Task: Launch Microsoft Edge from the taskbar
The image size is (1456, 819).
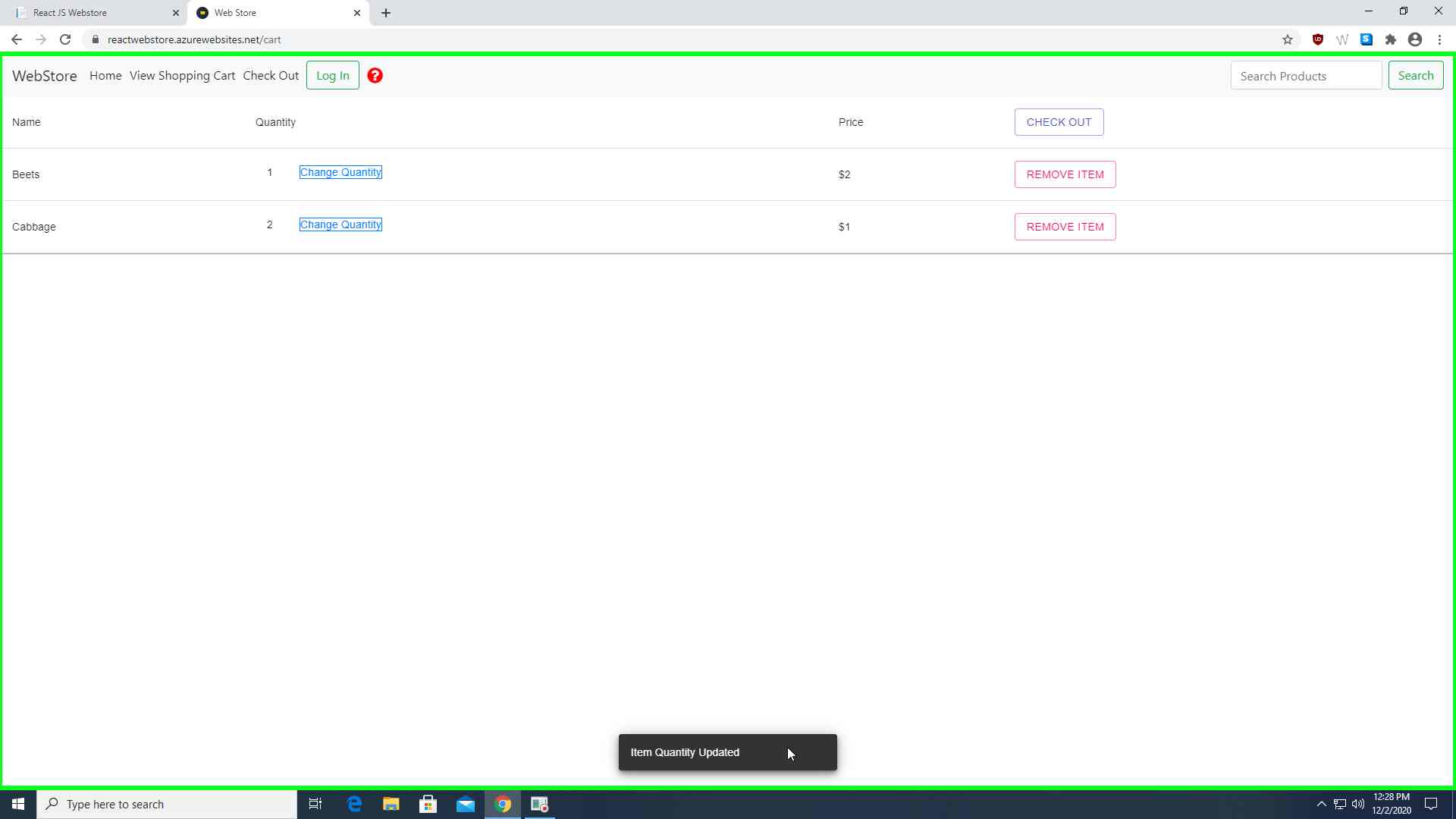Action: [x=354, y=804]
